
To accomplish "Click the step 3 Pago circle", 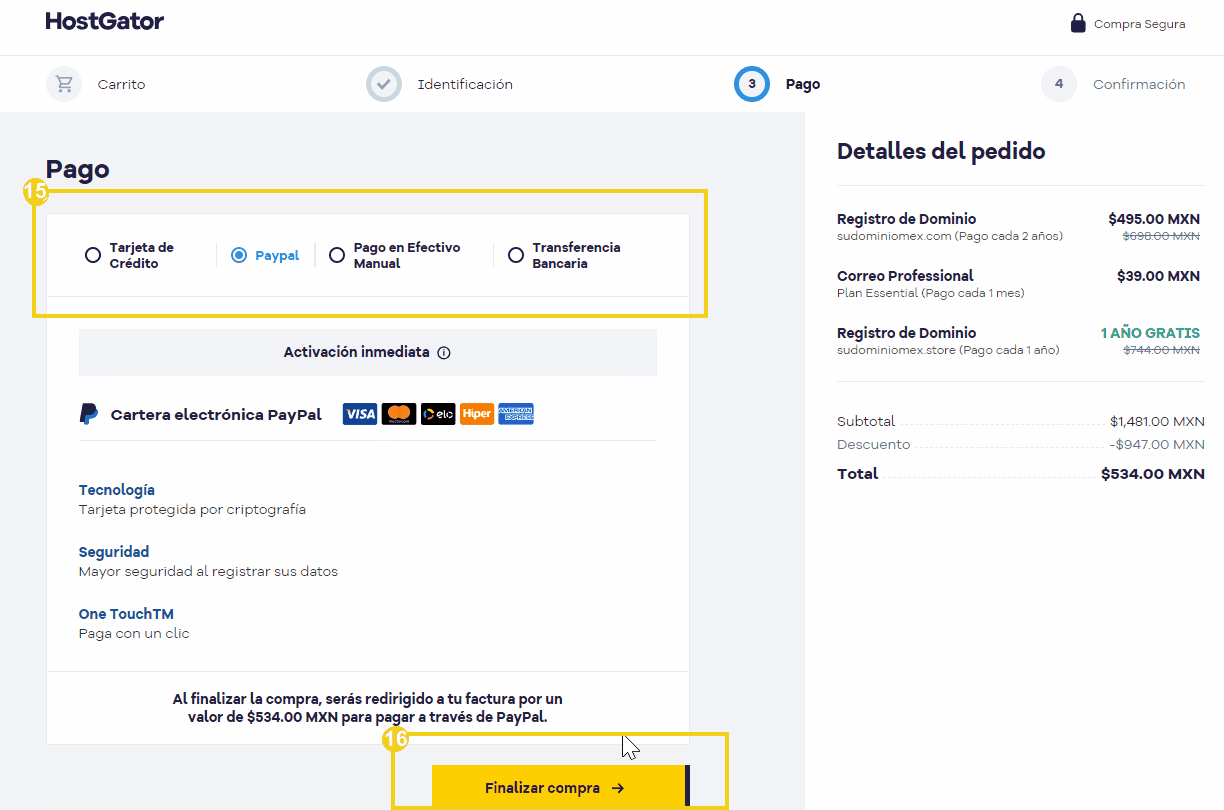I will (752, 84).
